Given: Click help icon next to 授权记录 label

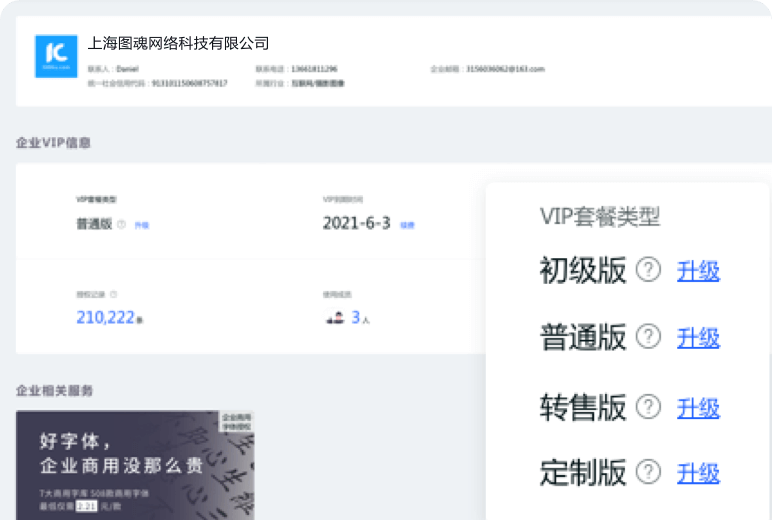Looking at the screenshot, I should tap(113, 294).
